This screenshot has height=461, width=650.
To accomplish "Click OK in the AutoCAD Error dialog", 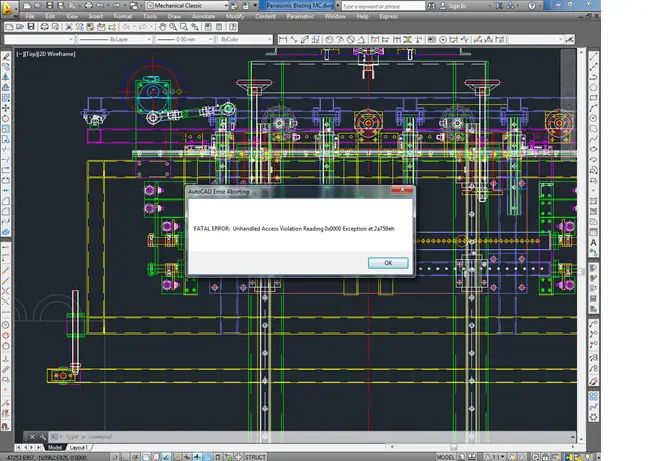I will click(x=388, y=263).
